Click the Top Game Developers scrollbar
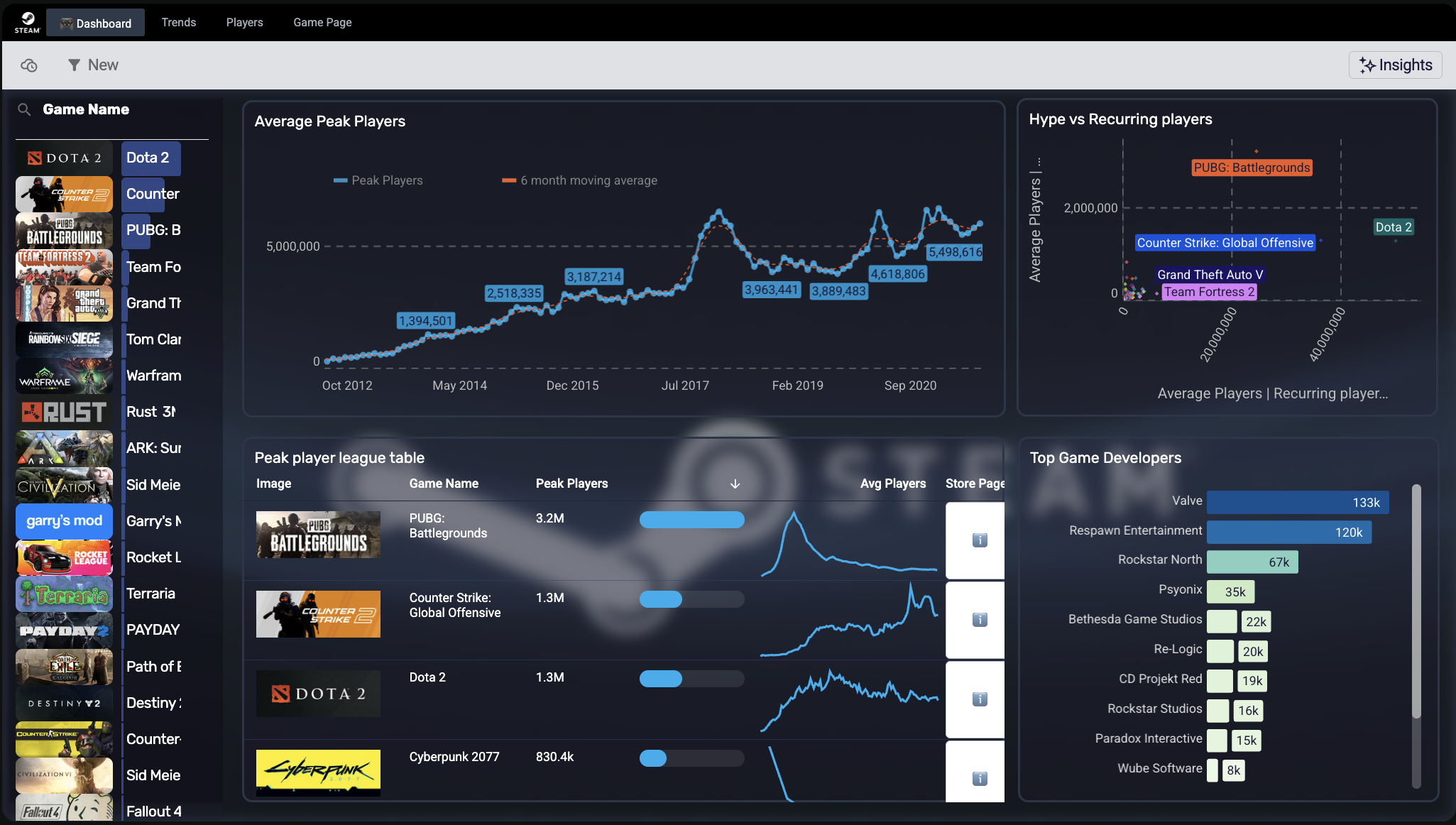 pyautogui.click(x=1416, y=601)
